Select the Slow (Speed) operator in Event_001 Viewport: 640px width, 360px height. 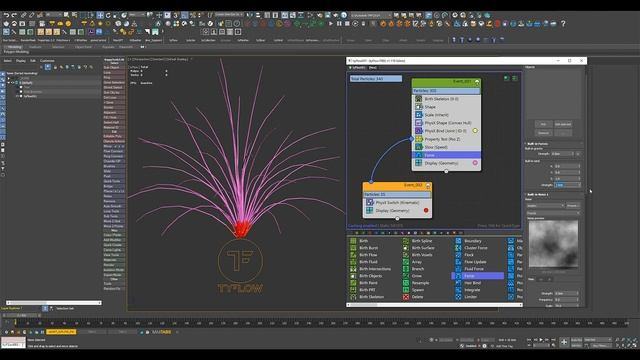coord(446,147)
